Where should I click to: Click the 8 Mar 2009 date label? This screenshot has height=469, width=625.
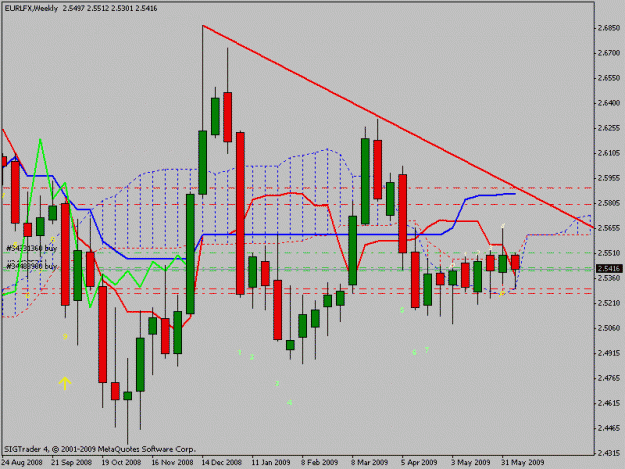369,463
